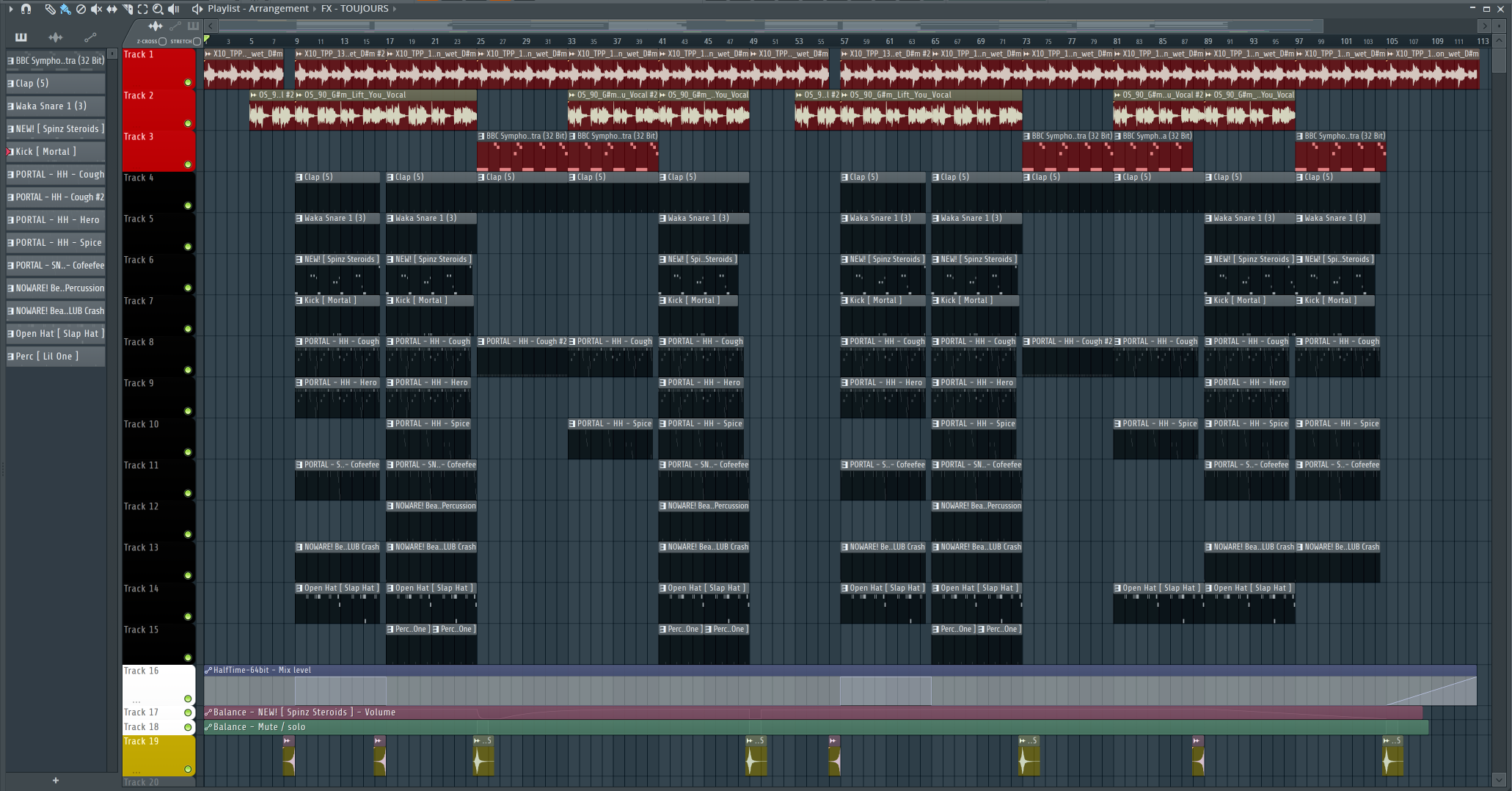Select the Draw pencil tool
The width and height of the screenshot is (1512, 791).
click(50, 9)
